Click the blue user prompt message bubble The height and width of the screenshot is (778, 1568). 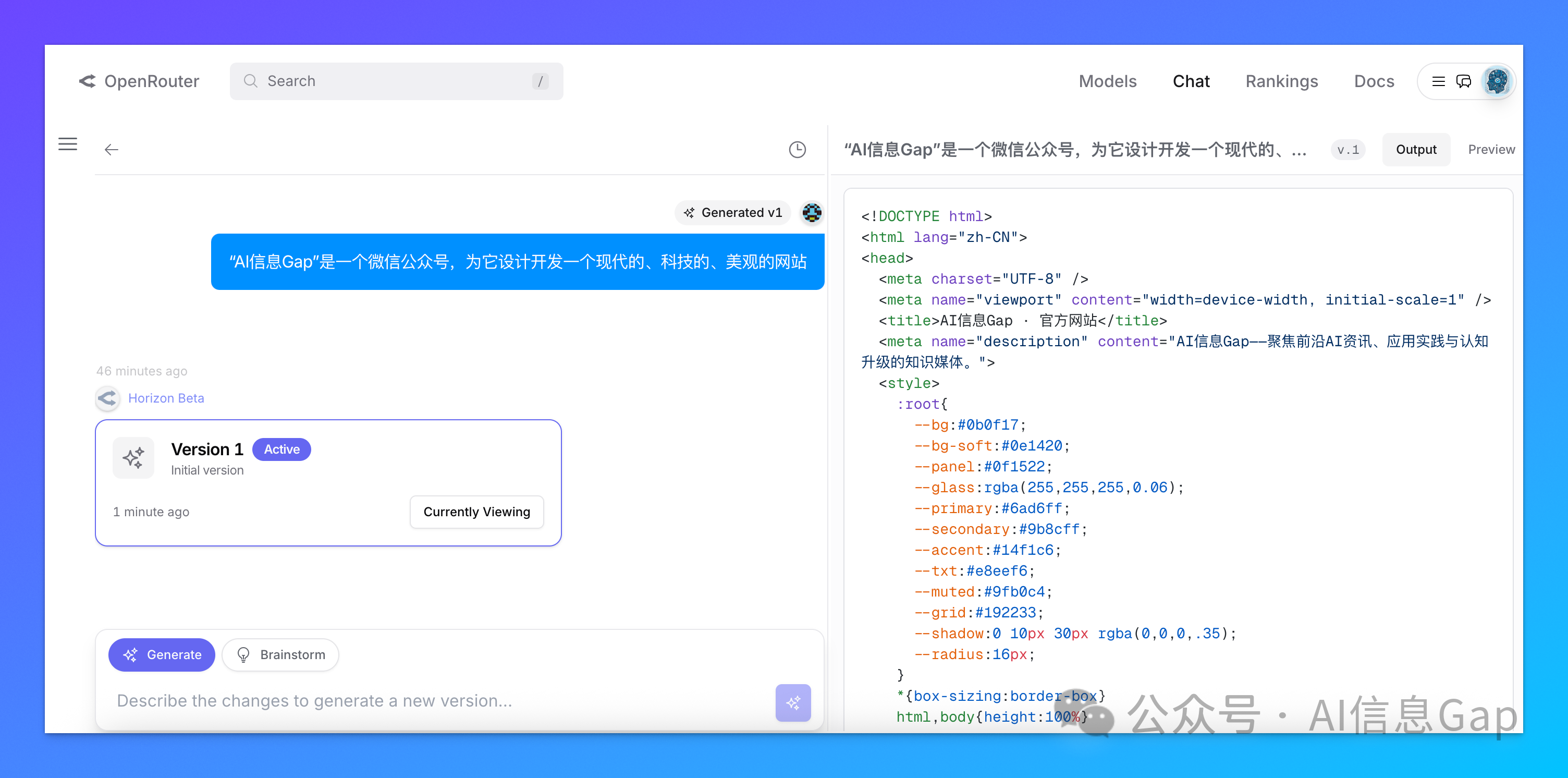click(518, 262)
